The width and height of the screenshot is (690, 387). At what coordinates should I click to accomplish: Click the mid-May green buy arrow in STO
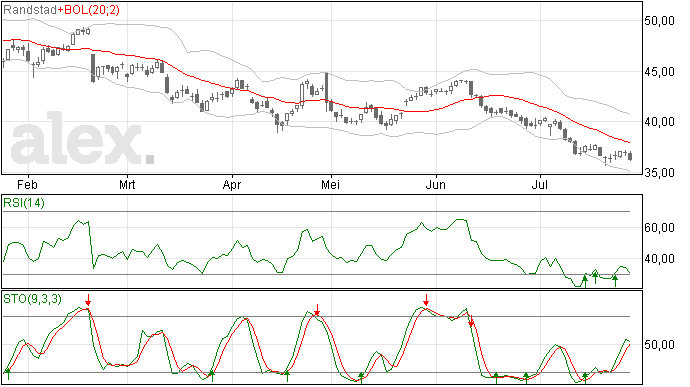[361, 378]
